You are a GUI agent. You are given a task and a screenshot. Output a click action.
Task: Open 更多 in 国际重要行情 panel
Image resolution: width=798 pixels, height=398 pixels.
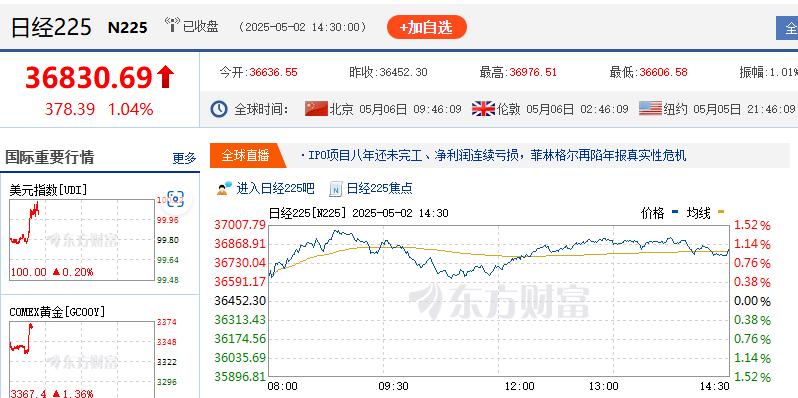184,158
